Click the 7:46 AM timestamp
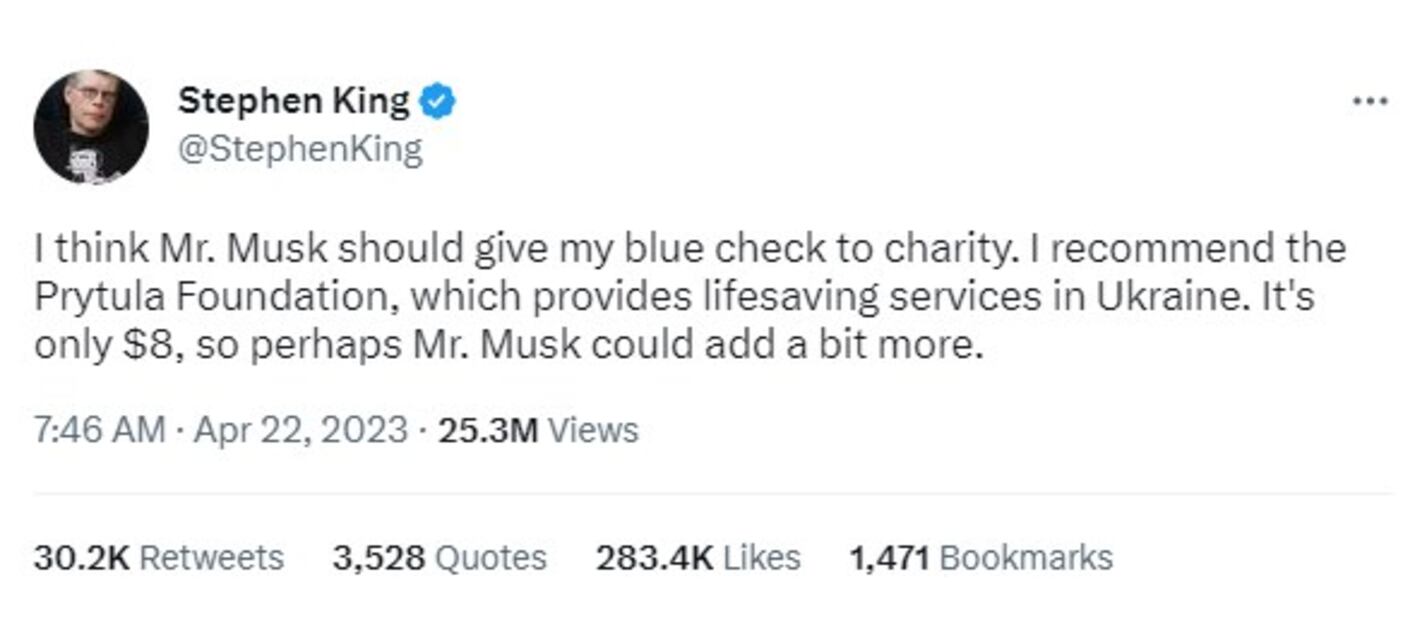Image resolution: width=1427 pixels, height=620 pixels. click(x=99, y=430)
